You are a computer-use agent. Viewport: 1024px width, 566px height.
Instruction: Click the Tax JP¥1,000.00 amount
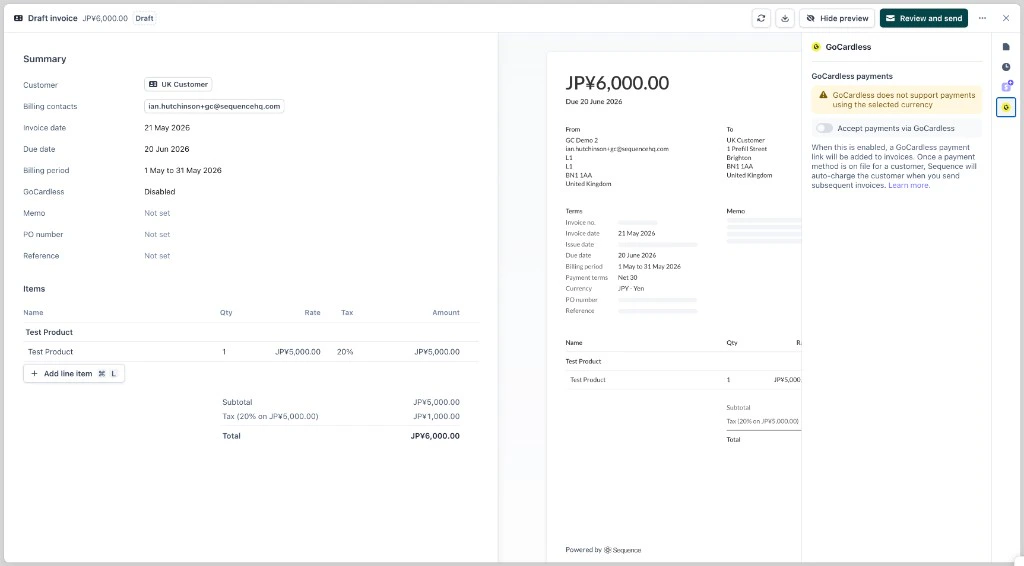436,417
